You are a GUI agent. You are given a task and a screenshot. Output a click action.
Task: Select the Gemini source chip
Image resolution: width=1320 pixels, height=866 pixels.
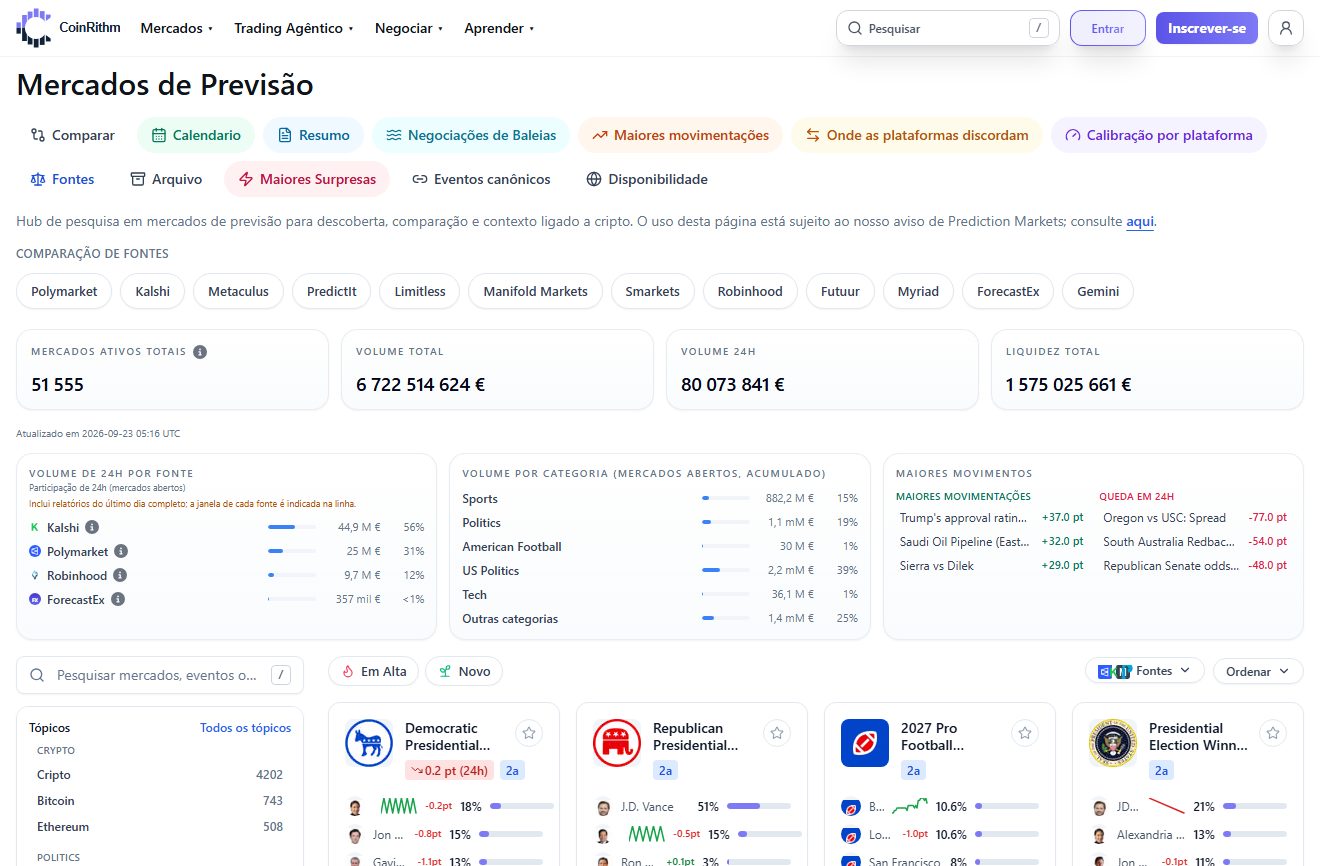pos(1098,291)
